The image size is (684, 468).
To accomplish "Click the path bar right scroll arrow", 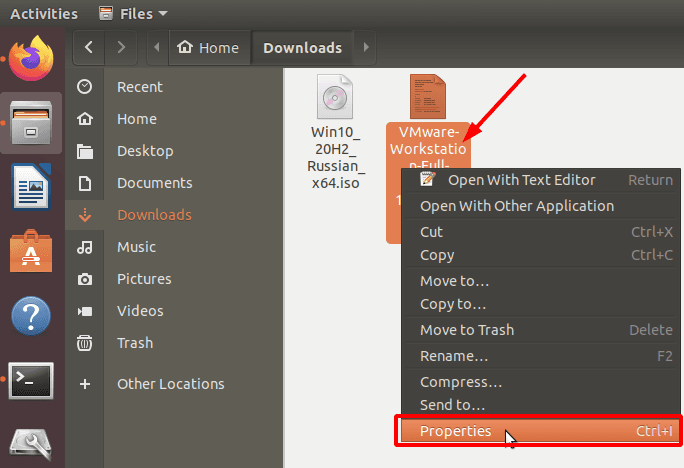I will [366, 47].
